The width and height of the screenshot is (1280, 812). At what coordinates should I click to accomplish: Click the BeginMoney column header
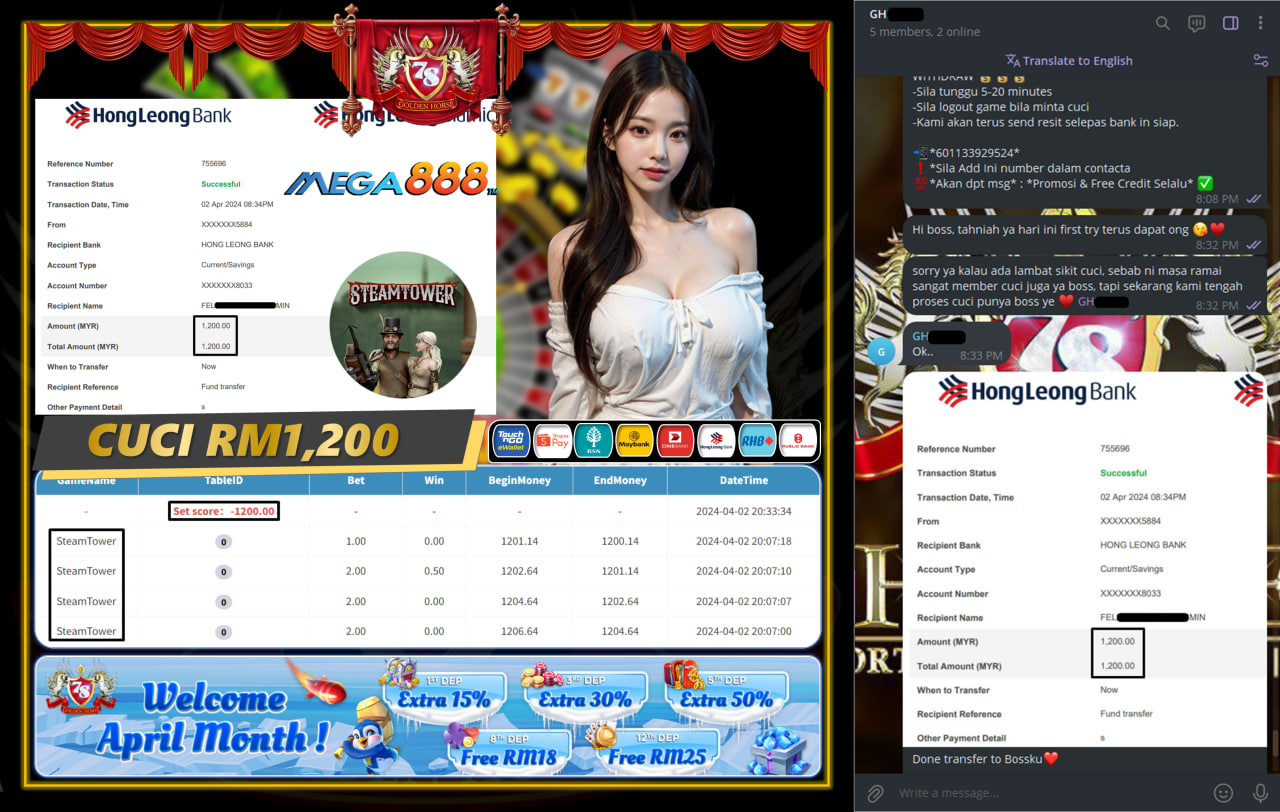coord(519,480)
